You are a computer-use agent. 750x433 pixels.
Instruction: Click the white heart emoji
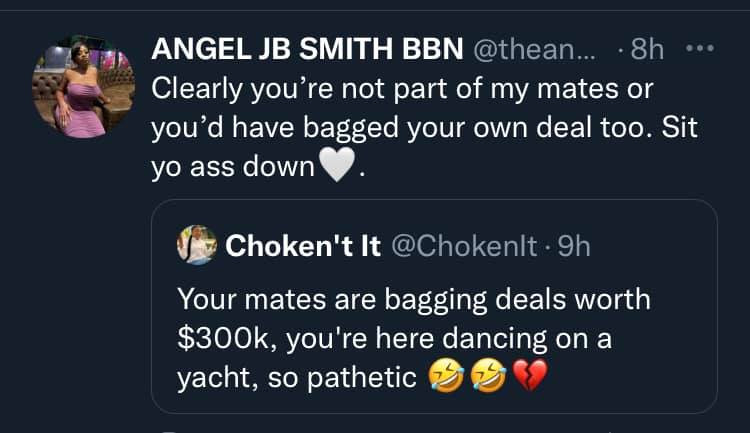[337, 165]
